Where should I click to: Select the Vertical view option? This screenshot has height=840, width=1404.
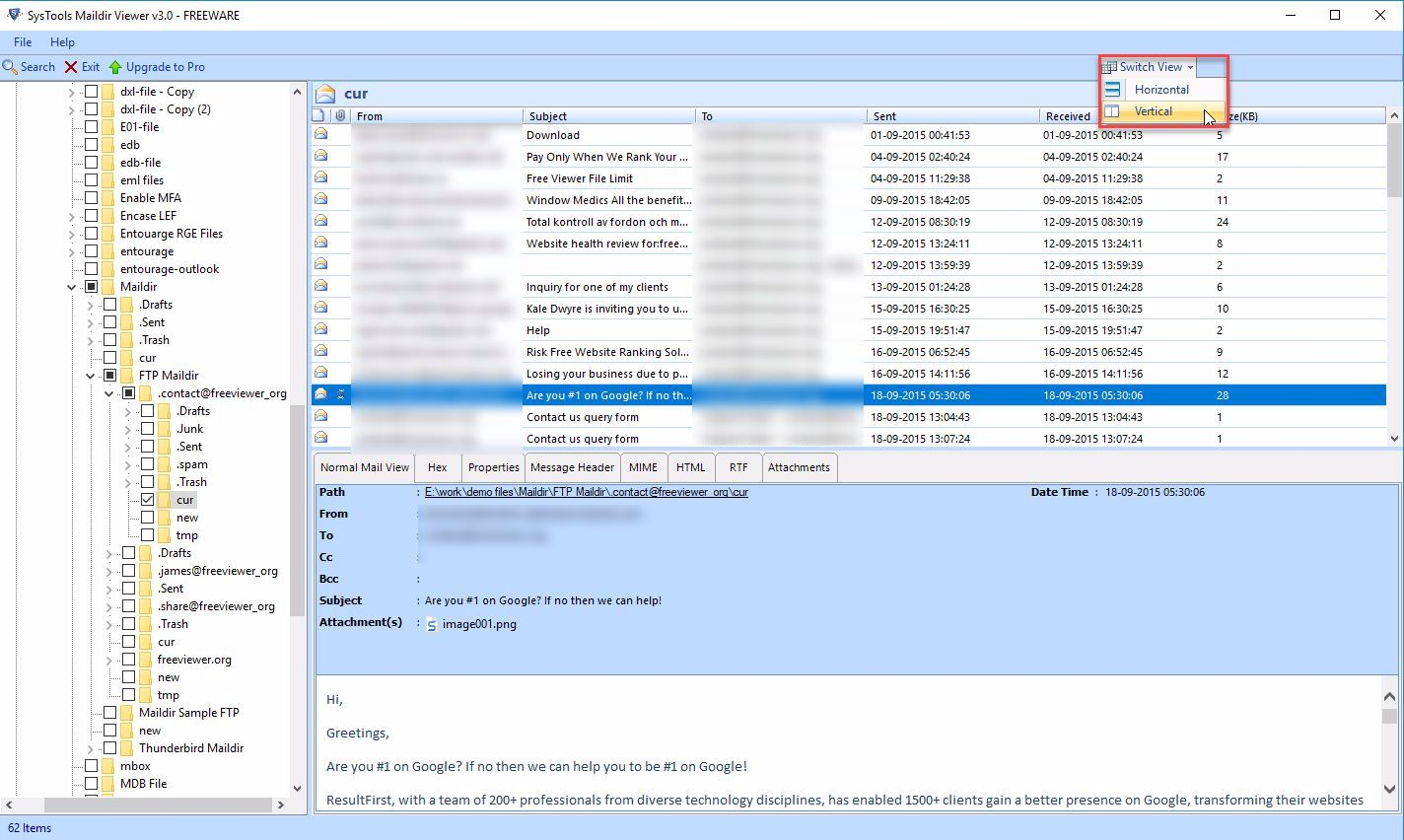[x=1152, y=110]
